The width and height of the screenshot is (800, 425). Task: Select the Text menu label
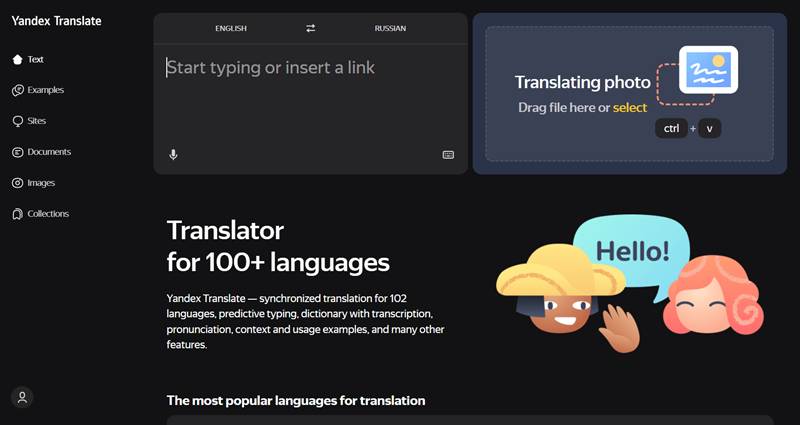(x=36, y=59)
